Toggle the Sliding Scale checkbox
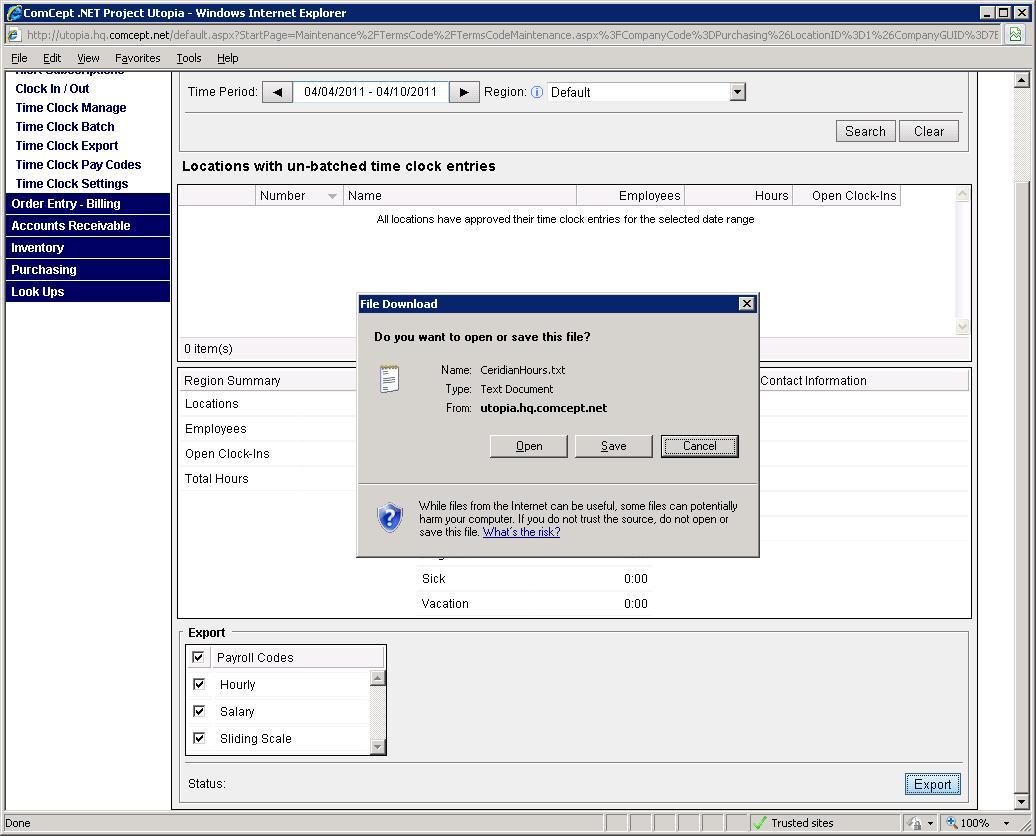This screenshot has width=1036, height=836. [199, 738]
